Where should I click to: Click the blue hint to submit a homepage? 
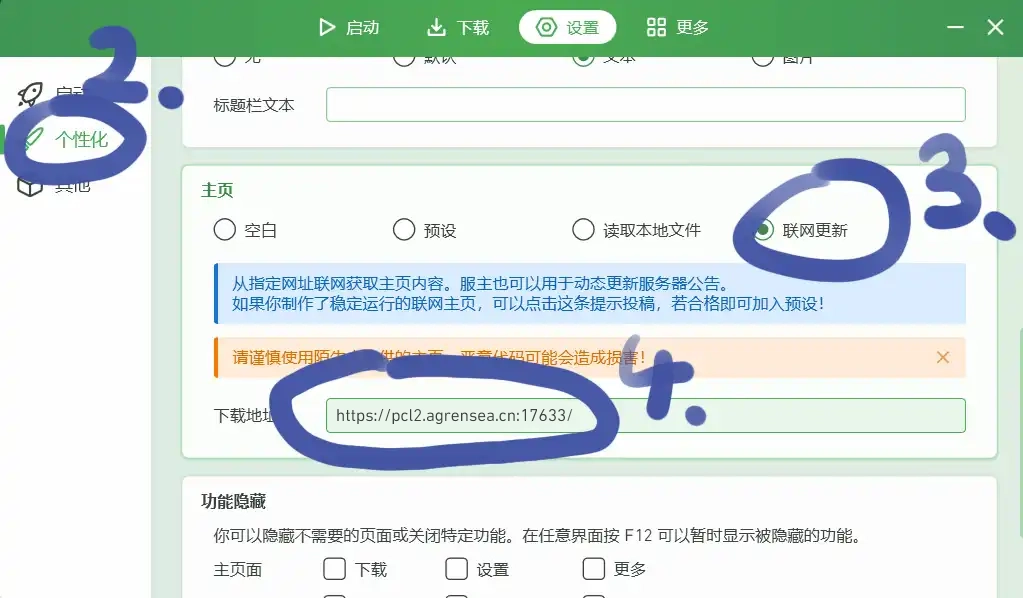point(590,294)
